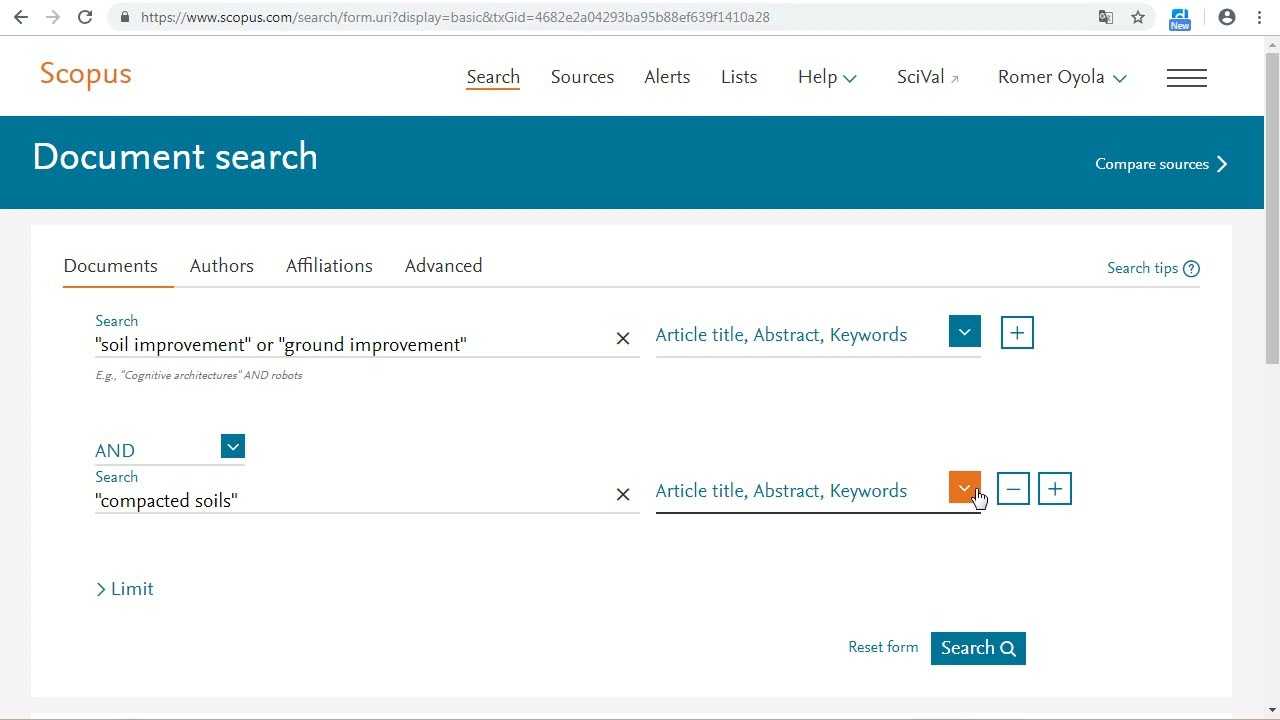1280x720 pixels.
Task: Open the extension icon labeled New
Action: [x=1180, y=18]
